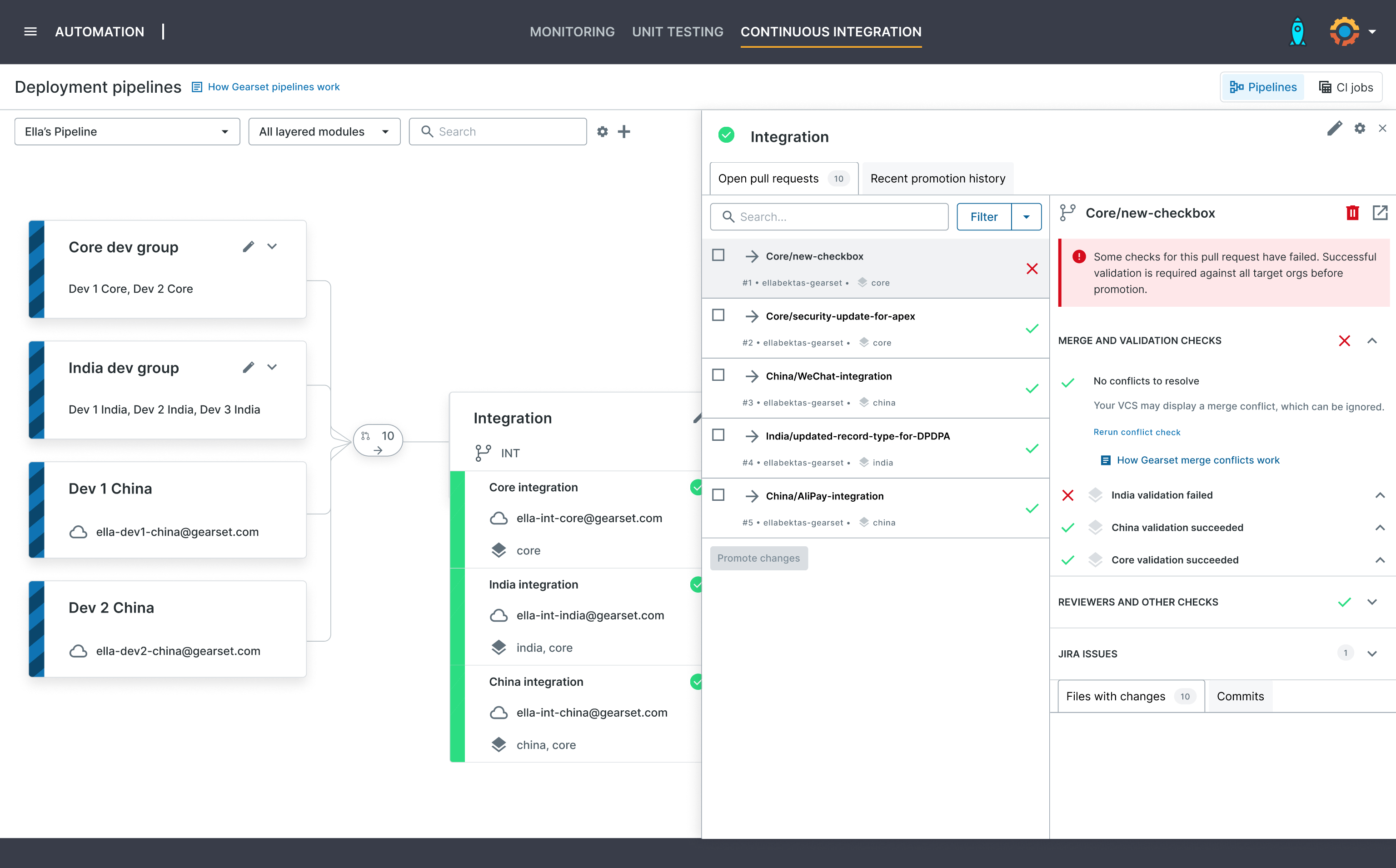This screenshot has height=868, width=1396.
Task: Click the 10 pull requests pipeline node
Action: (378, 441)
